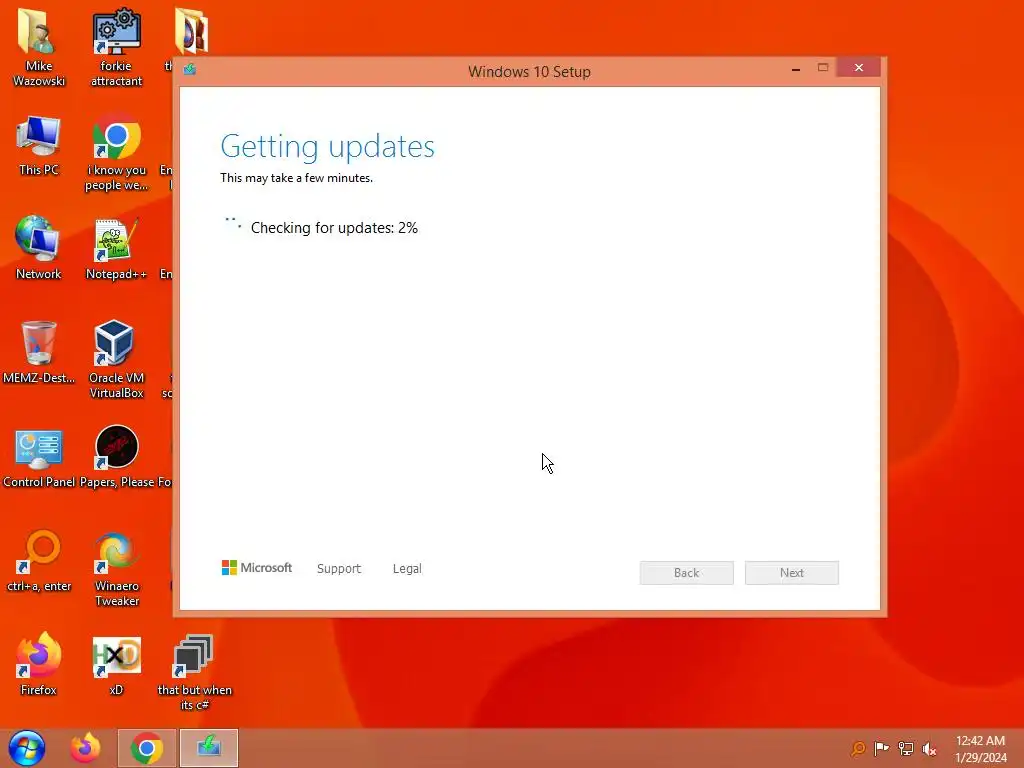Select Windows 10 Setup taskbar button
The width and height of the screenshot is (1024, 768).
coord(209,748)
